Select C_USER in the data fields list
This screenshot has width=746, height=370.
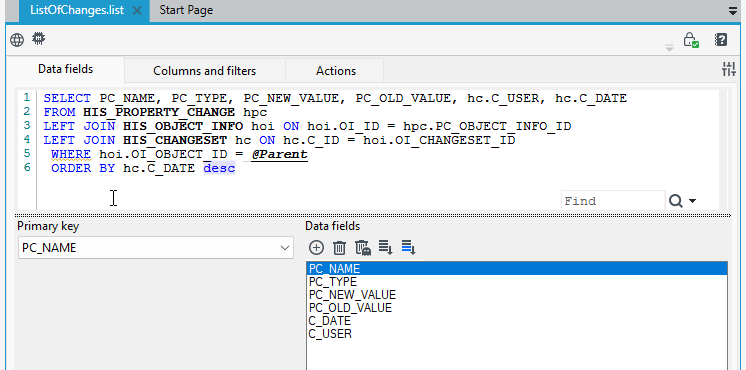pos(517,333)
